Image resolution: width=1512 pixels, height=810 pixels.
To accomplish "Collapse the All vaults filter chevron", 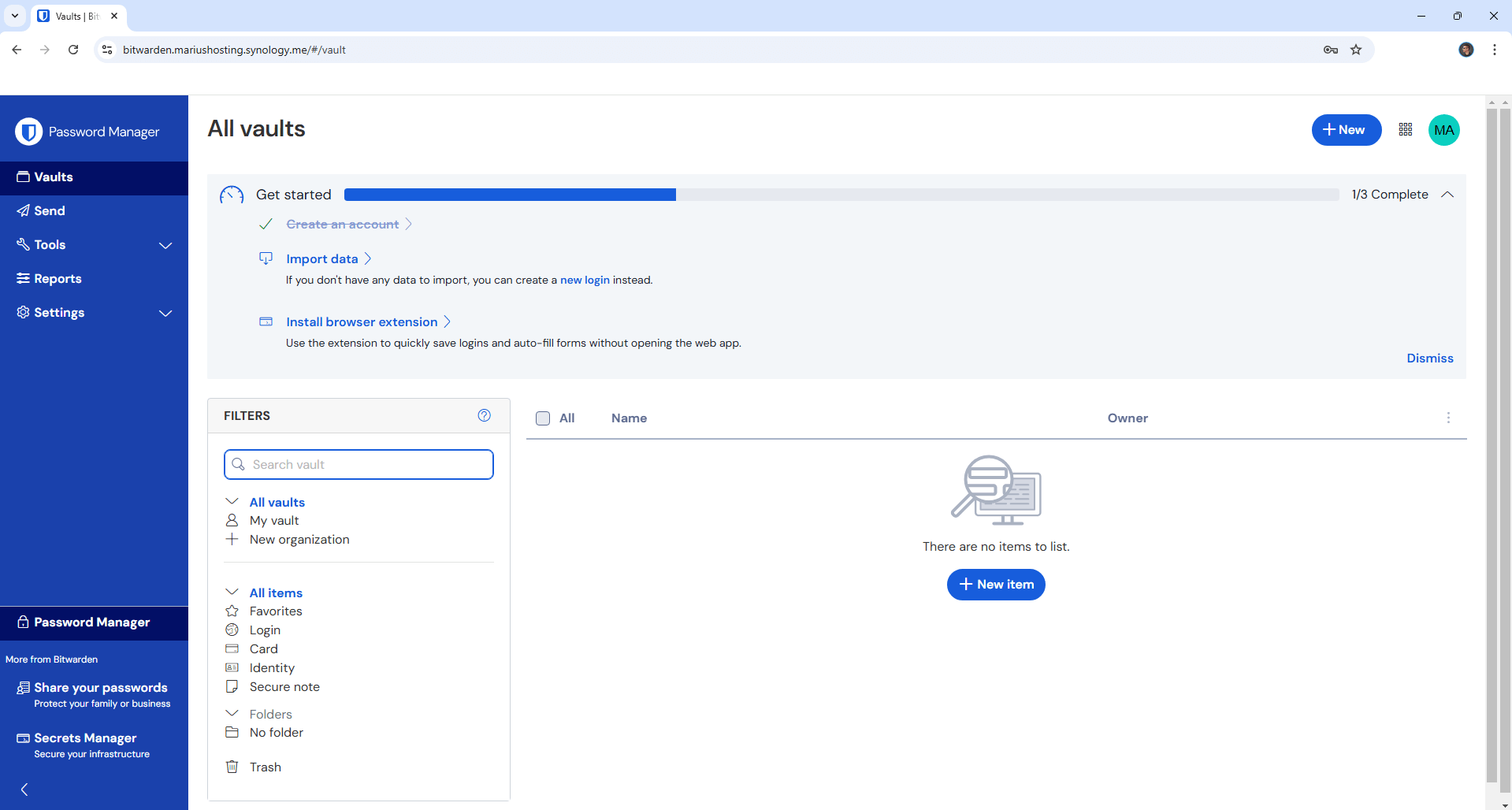I will click(x=232, y=501).
